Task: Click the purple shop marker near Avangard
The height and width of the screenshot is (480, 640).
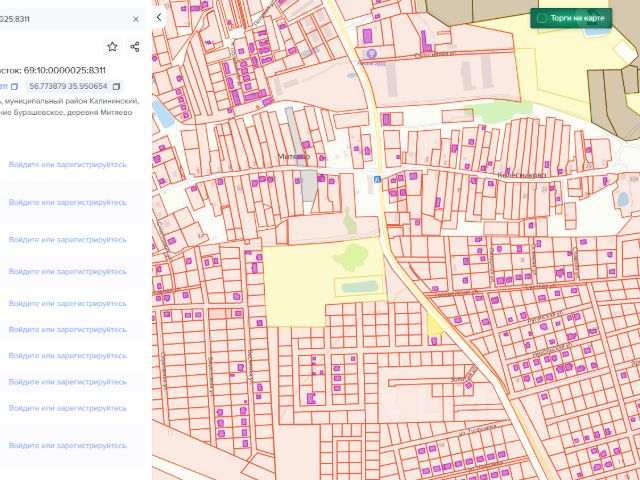Action: pos(372,53)
